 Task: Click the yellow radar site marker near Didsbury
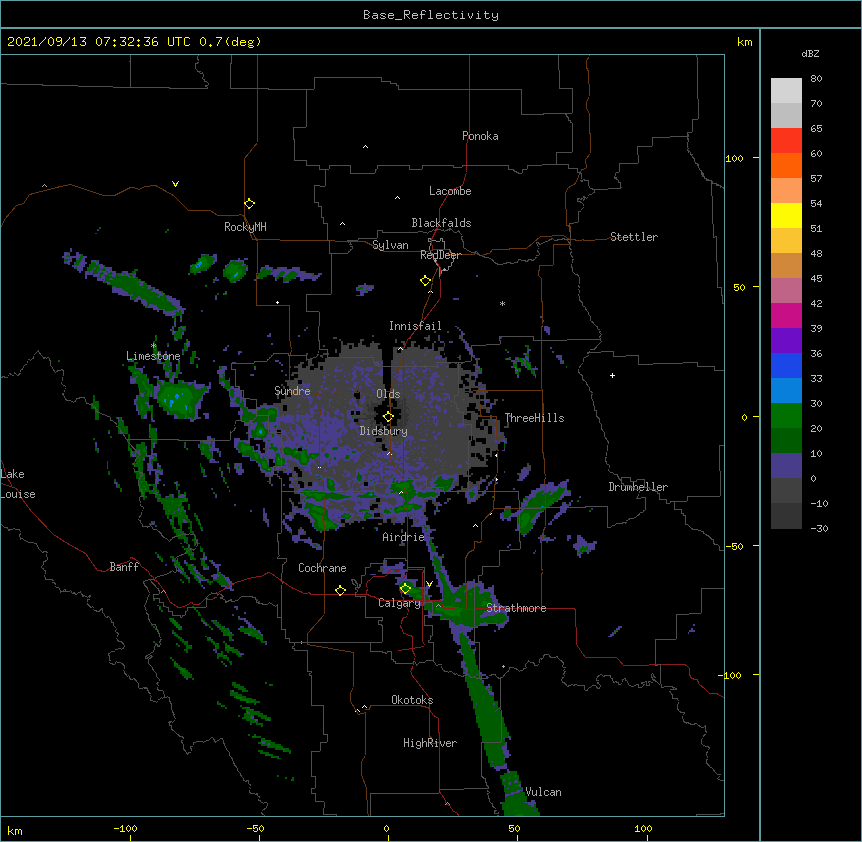pyautogui.click(x=388, y=417)
